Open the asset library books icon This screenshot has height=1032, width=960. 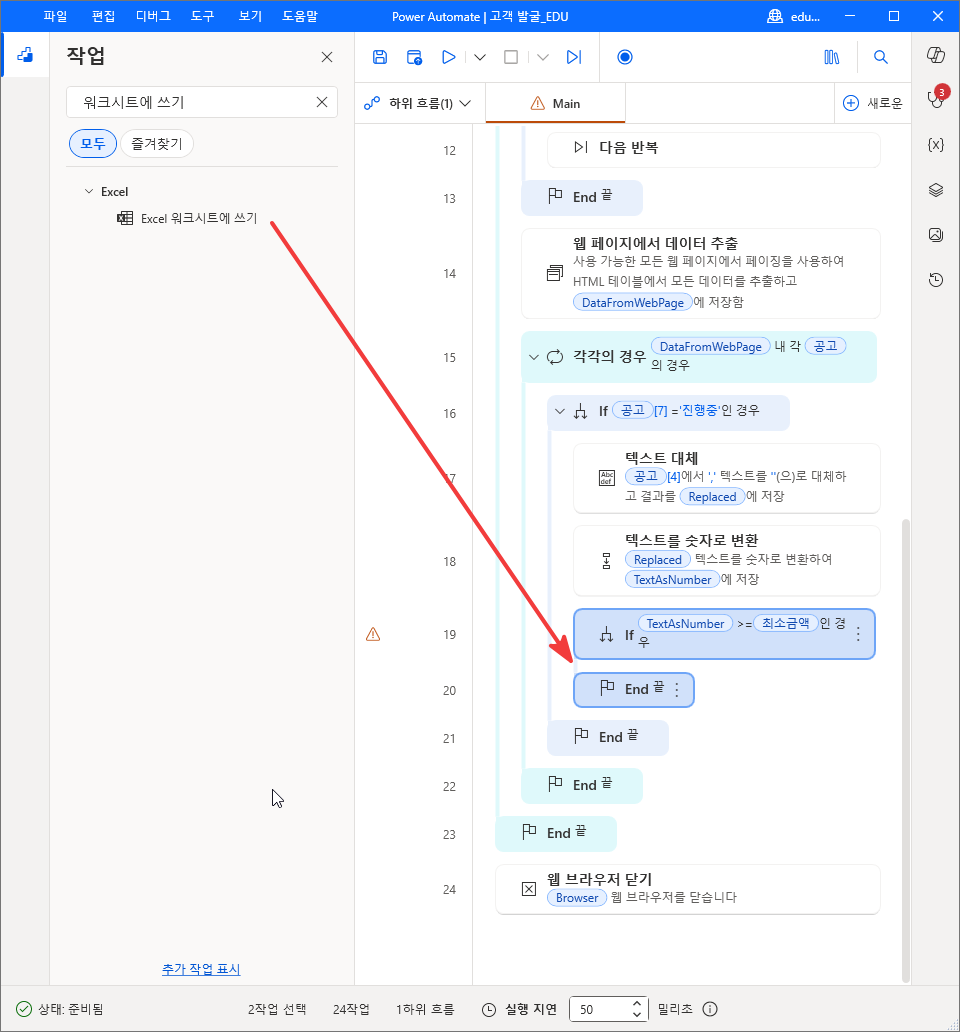(832, 57)
